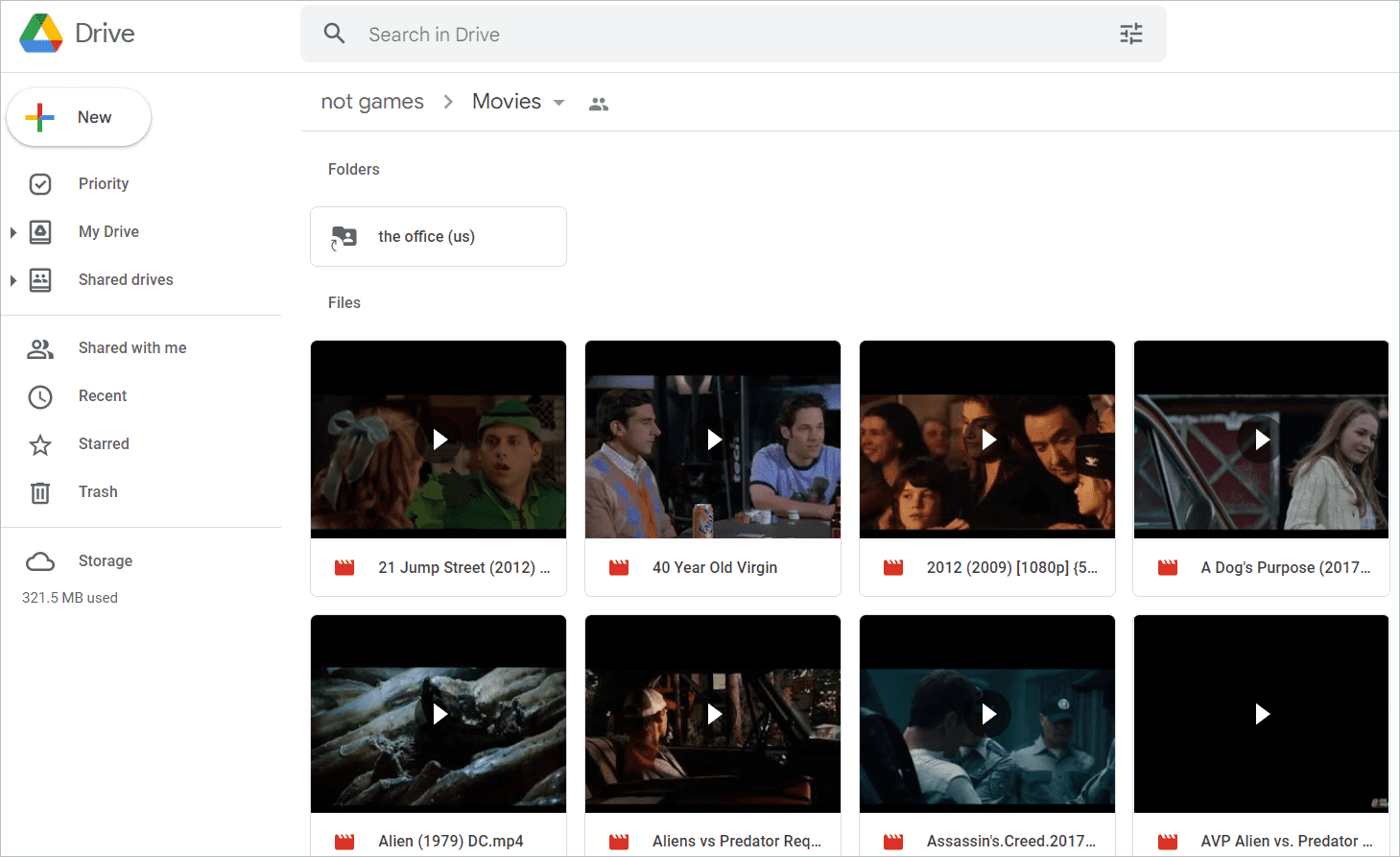Play the Alien (1979) video preview
Viewport: 1400px width, 857px height.
(x=439, y=714)
